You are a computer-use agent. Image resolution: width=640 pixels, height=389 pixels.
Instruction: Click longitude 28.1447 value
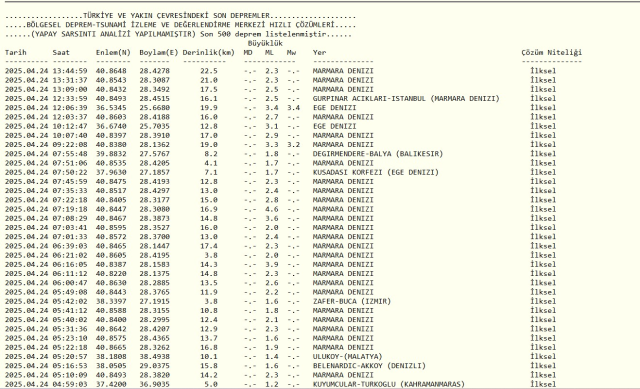(x=154, y=246)
